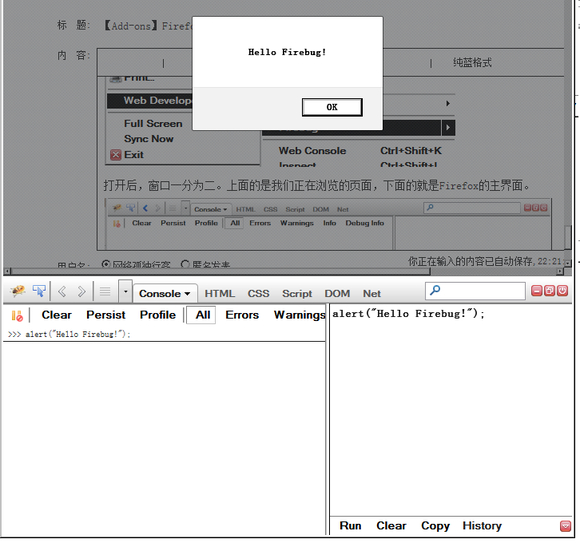Activate the element inspect arrow icon
Screen dimensions: 580x543
(x=39, y=291)
